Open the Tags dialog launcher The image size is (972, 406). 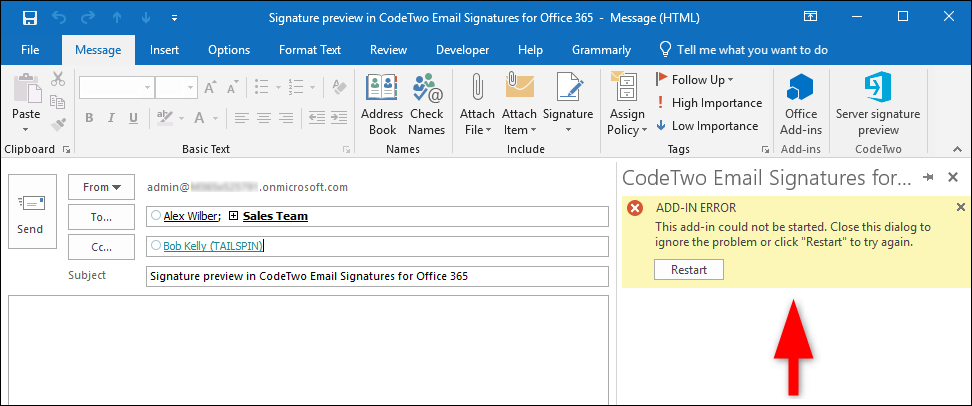click(766, 149)
